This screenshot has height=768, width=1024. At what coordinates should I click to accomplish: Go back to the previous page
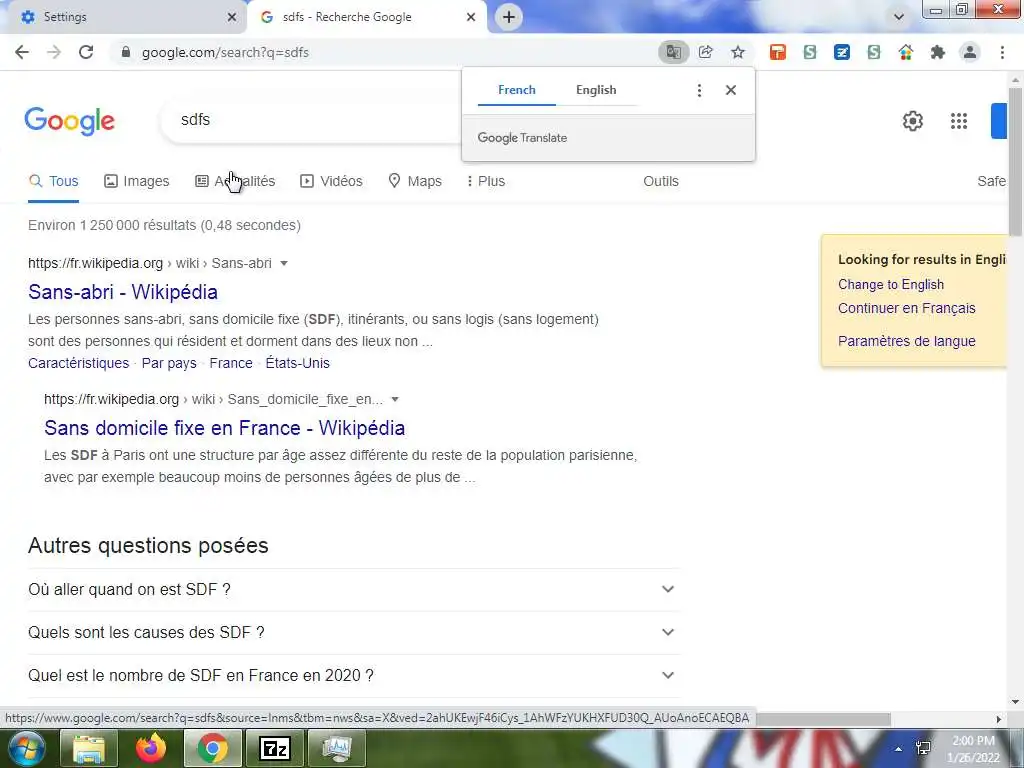[22, 52]
